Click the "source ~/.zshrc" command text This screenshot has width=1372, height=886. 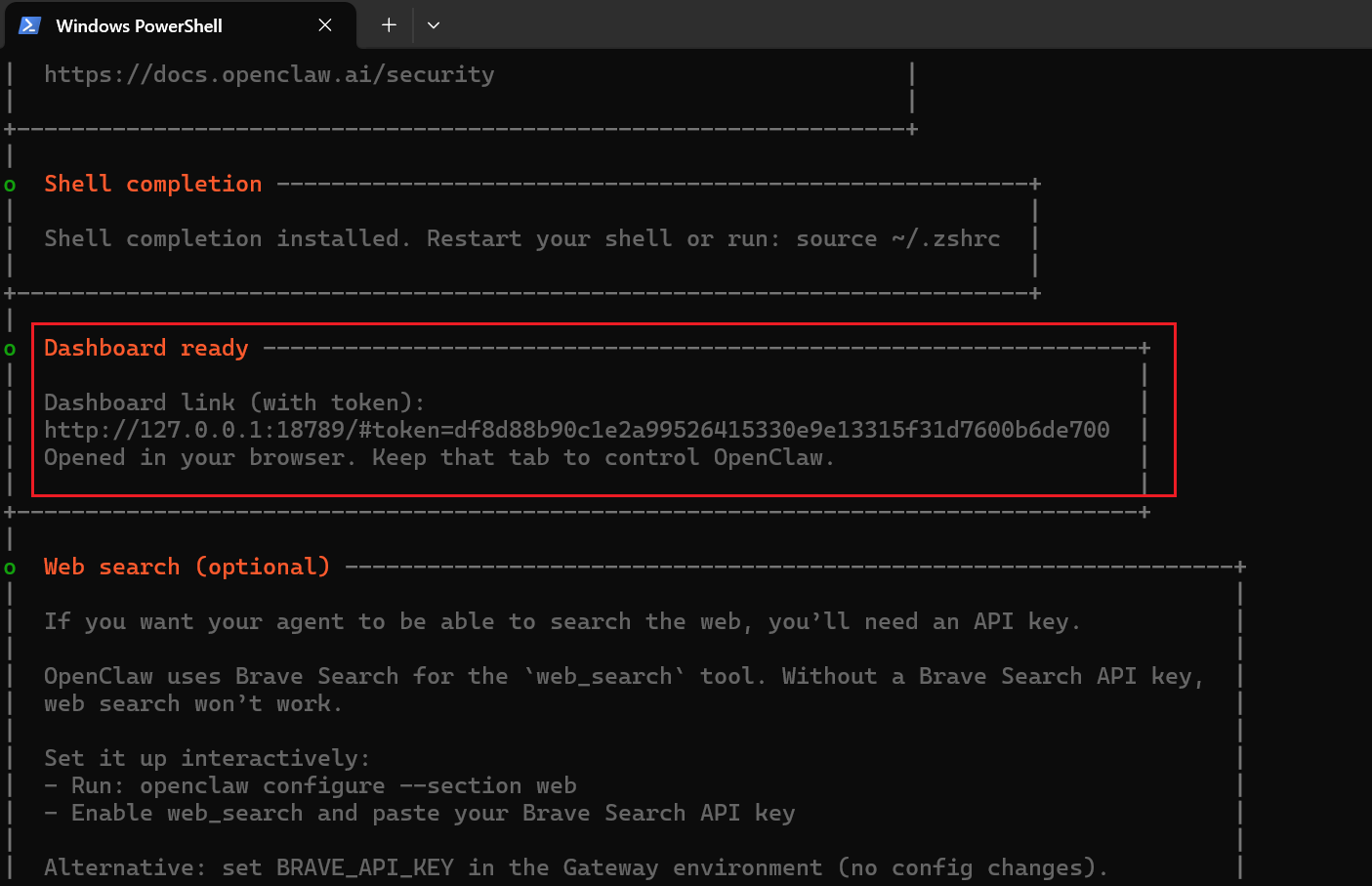pyautogui.click(x=897, y=239)
